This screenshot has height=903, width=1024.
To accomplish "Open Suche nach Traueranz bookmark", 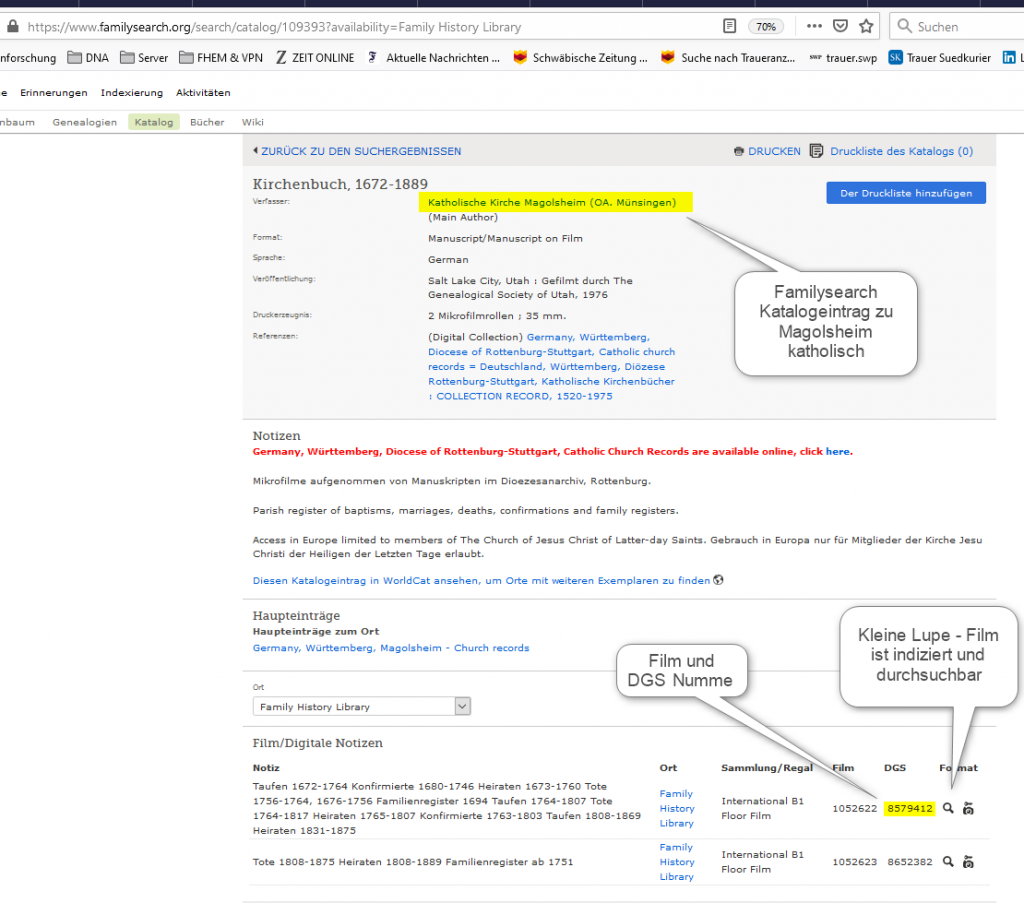I will coord(728,57).
